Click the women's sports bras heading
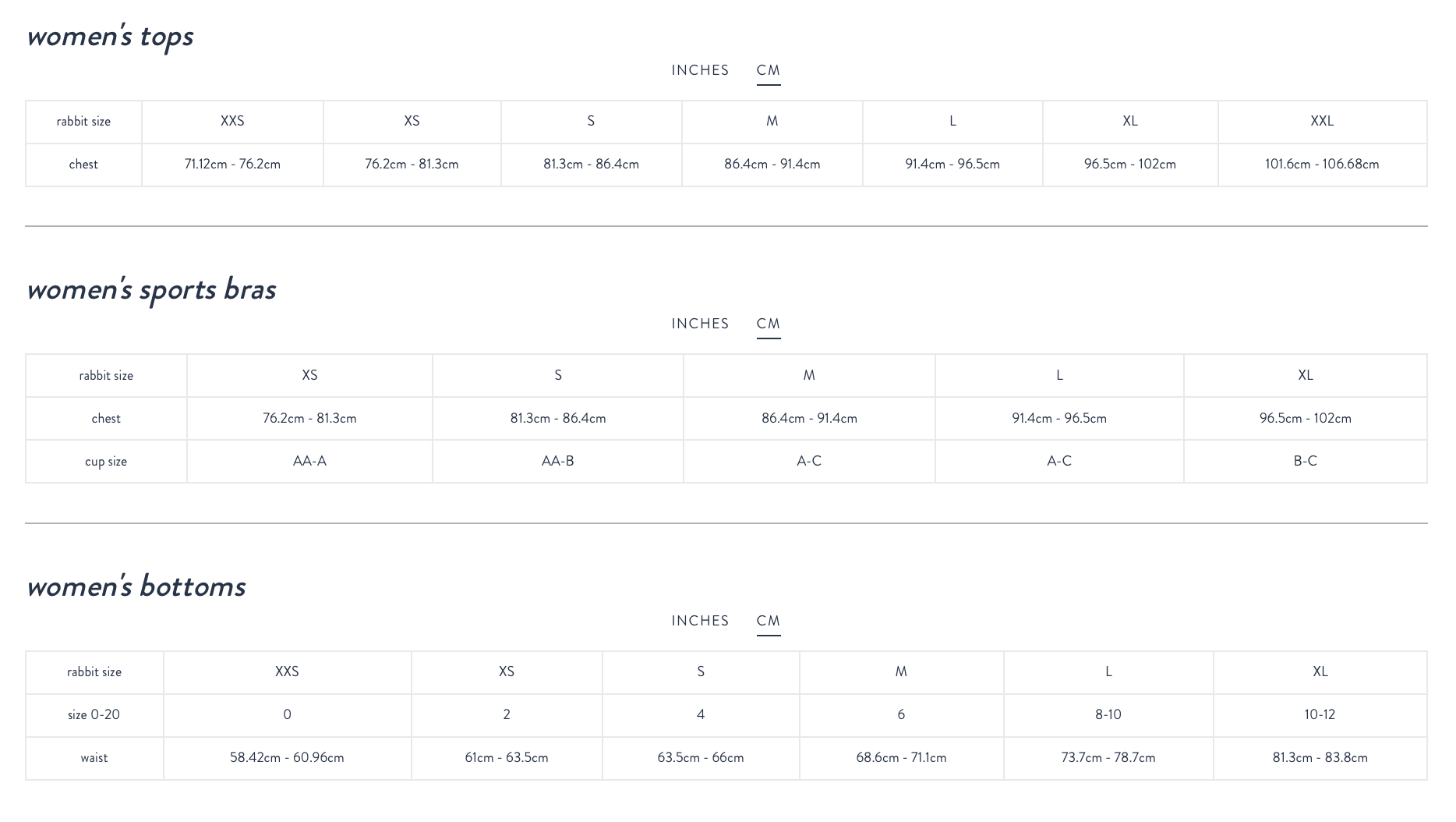1456x822 pixels. point(151,289)
